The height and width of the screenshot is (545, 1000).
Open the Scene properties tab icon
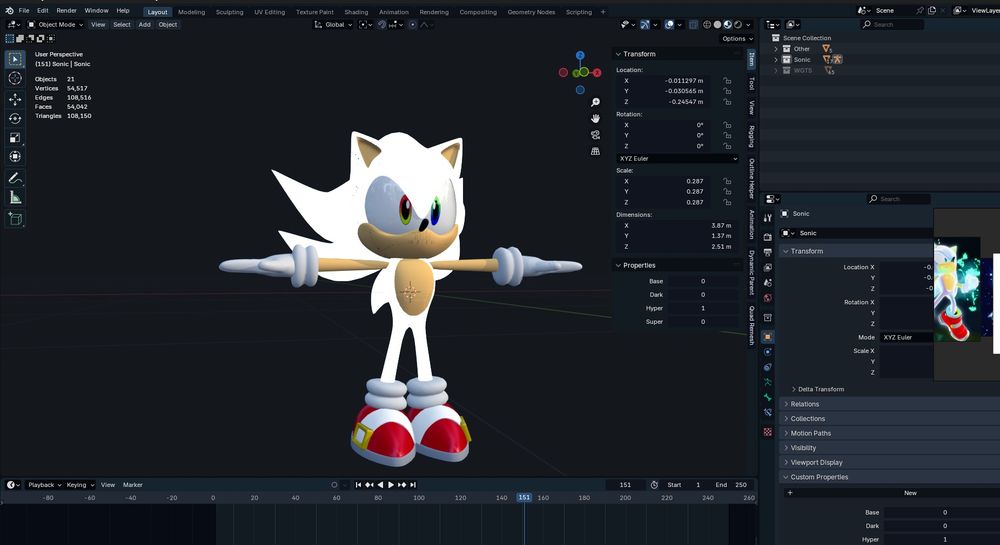(x=768, y=283)
